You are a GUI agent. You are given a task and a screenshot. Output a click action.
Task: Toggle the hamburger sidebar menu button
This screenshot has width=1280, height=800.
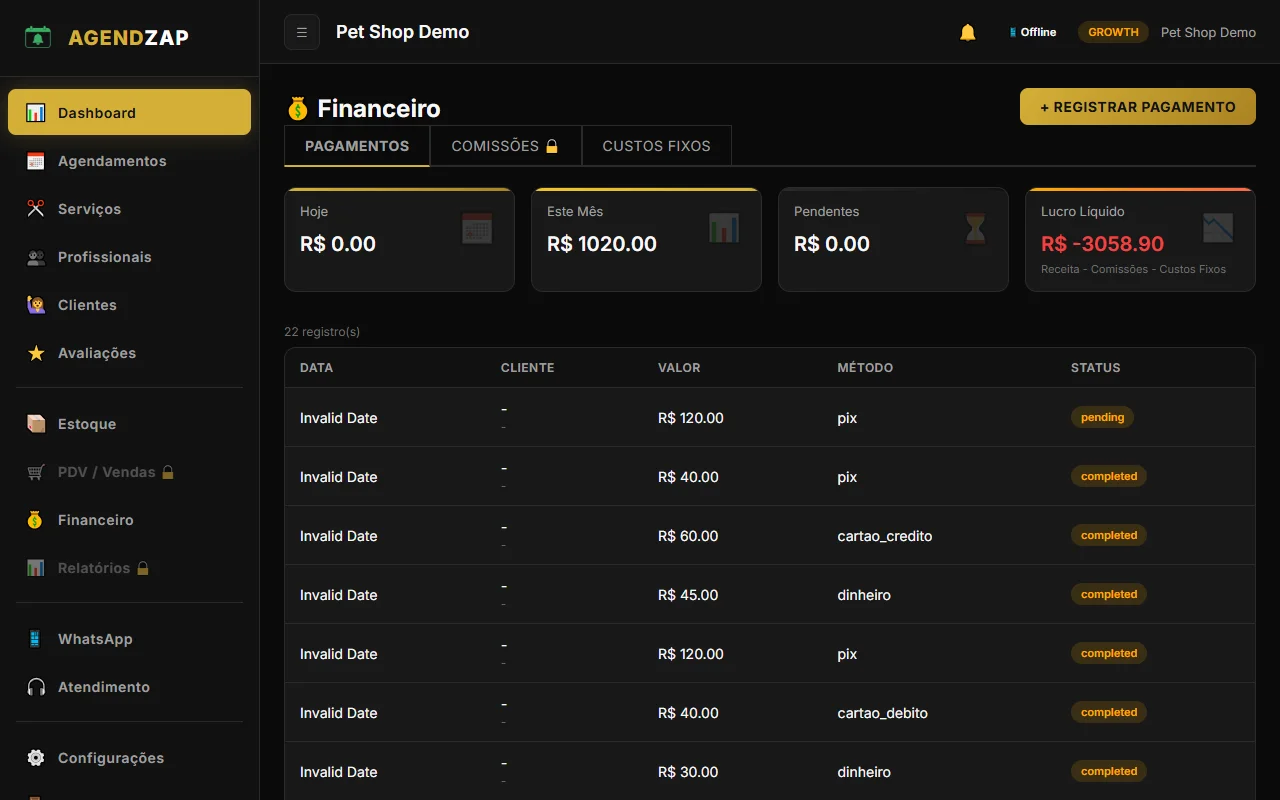point(302,32)
